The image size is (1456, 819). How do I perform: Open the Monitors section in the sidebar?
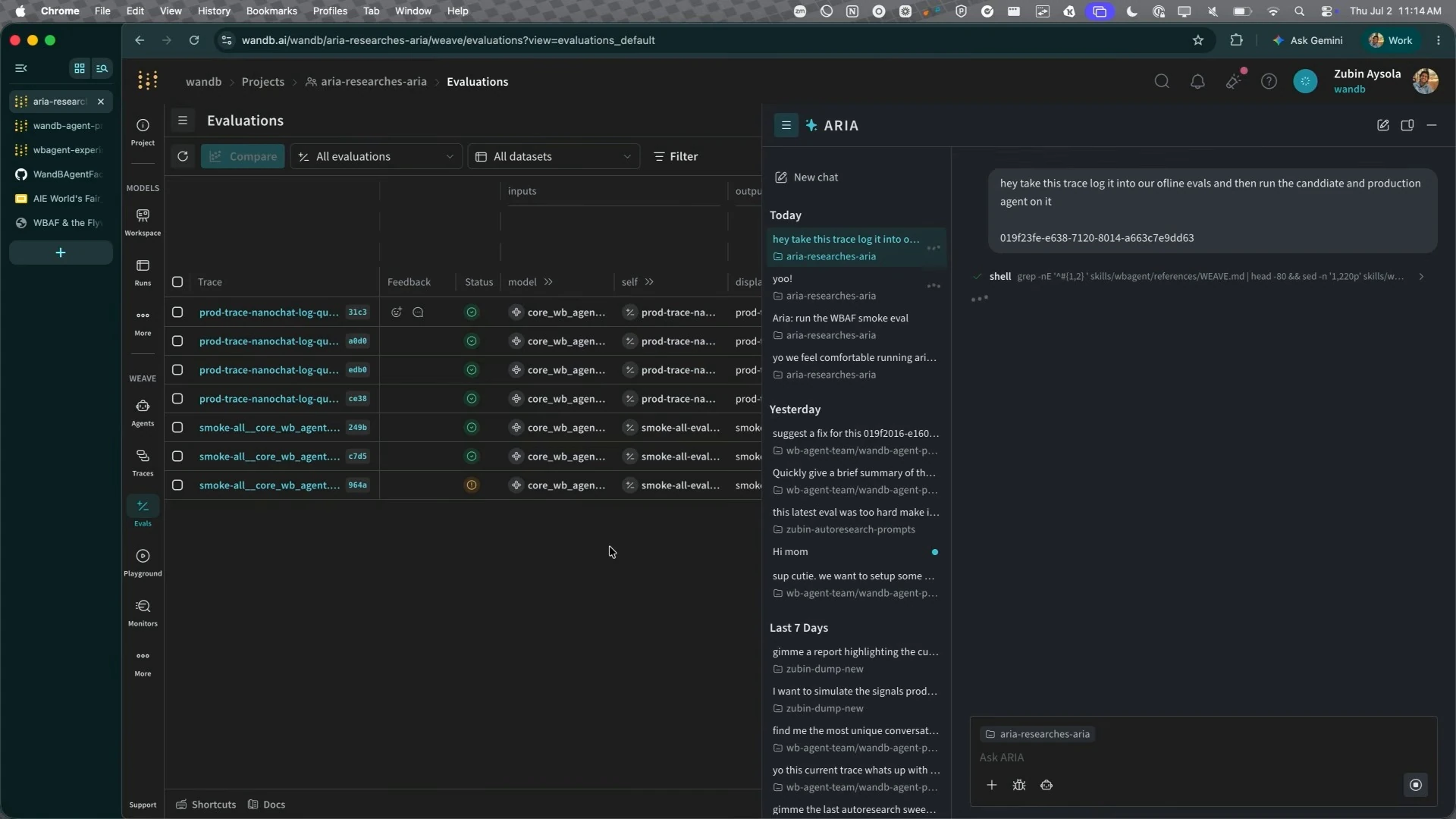pos(143,613)
